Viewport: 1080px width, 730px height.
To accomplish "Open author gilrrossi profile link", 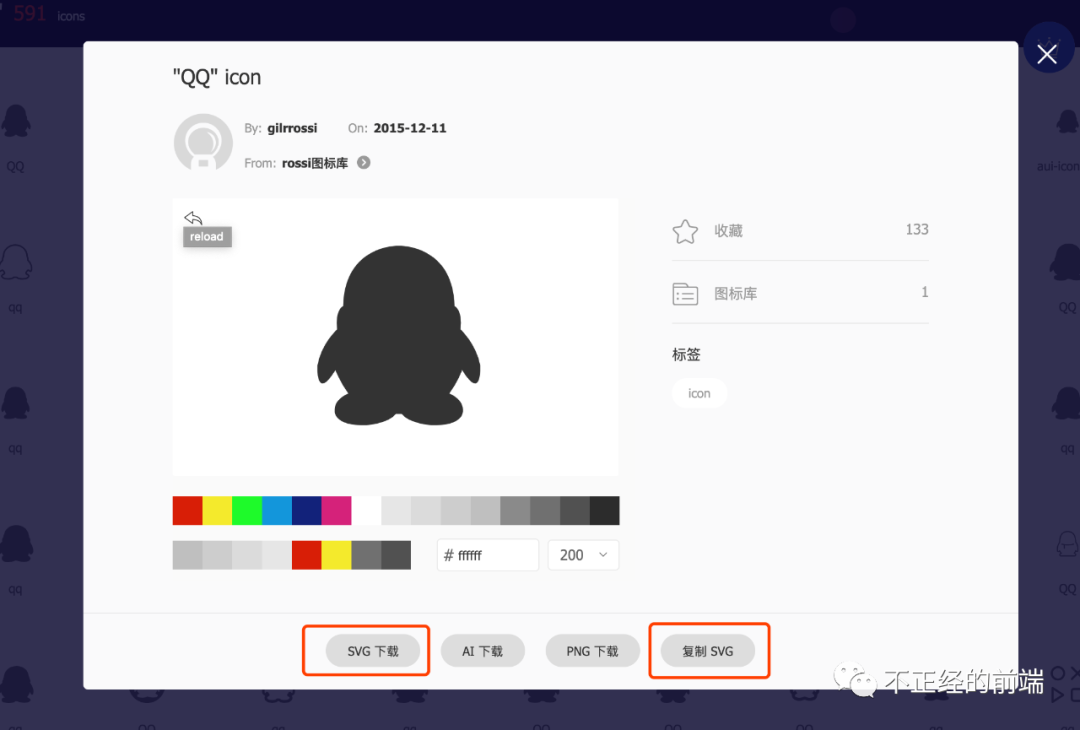I will coord(292,128).
